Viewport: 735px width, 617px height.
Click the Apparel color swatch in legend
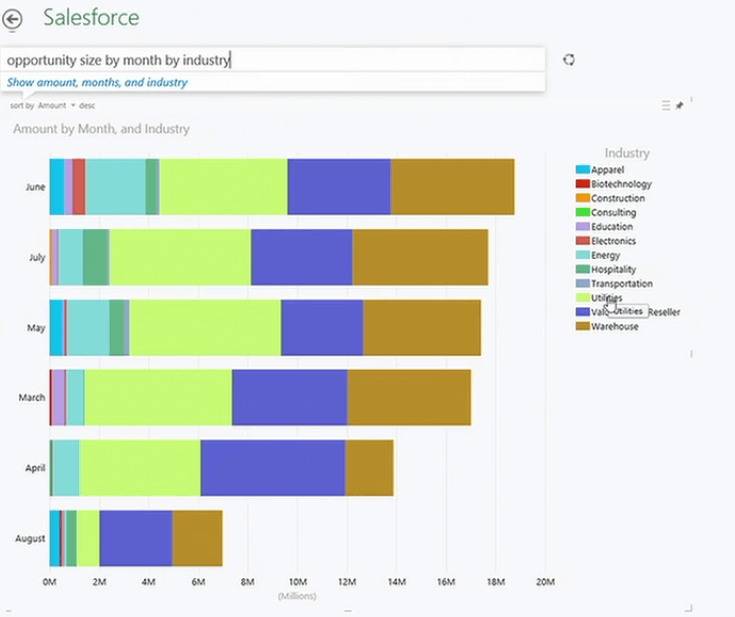tap(582, 170)
